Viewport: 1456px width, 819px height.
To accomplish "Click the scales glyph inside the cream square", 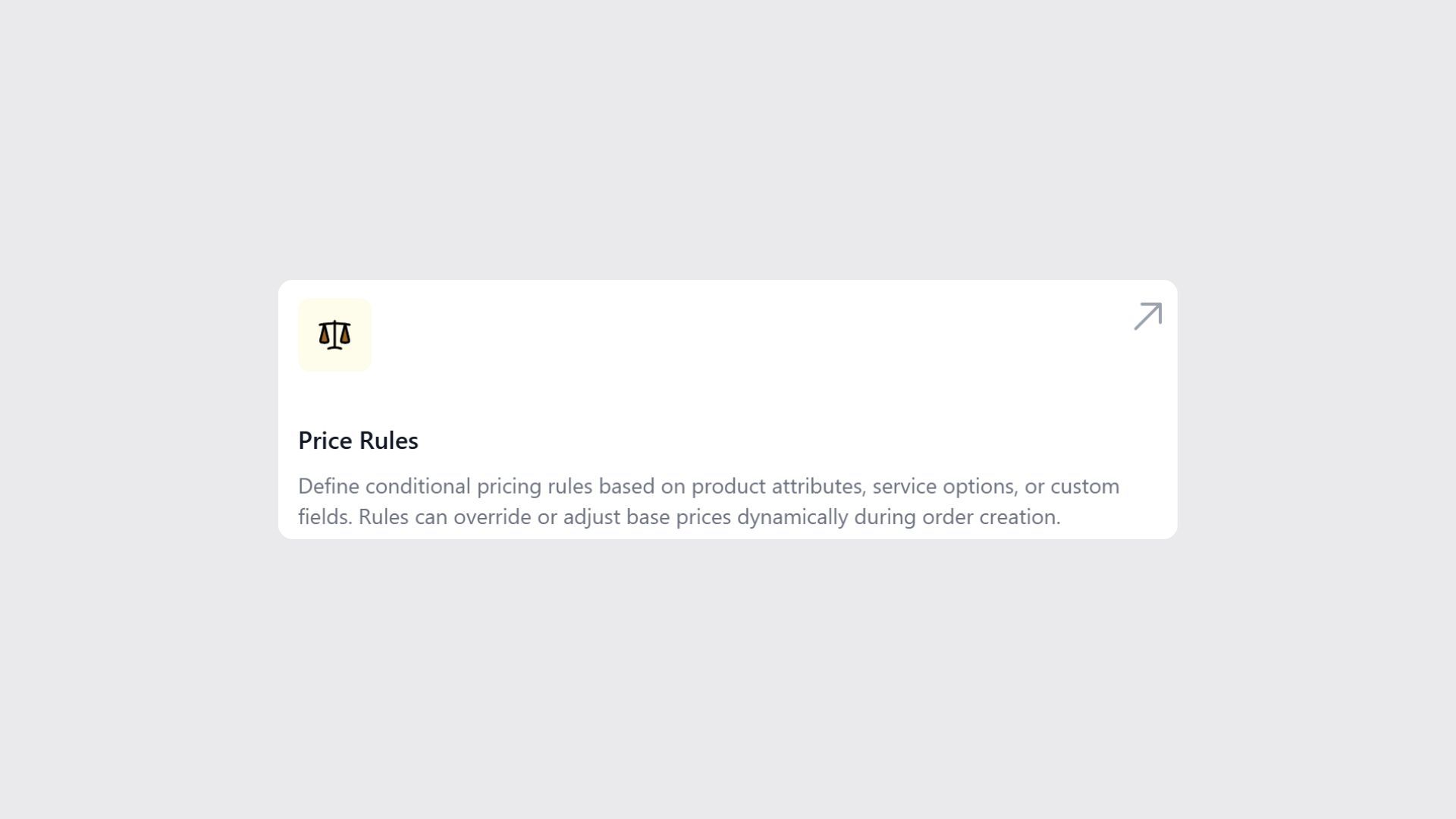I will point(334,334).
